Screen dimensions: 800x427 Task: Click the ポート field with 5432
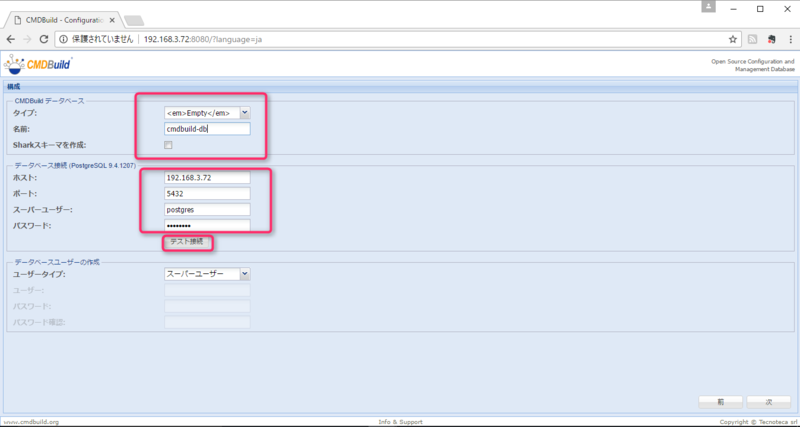[x=207, y=194]
